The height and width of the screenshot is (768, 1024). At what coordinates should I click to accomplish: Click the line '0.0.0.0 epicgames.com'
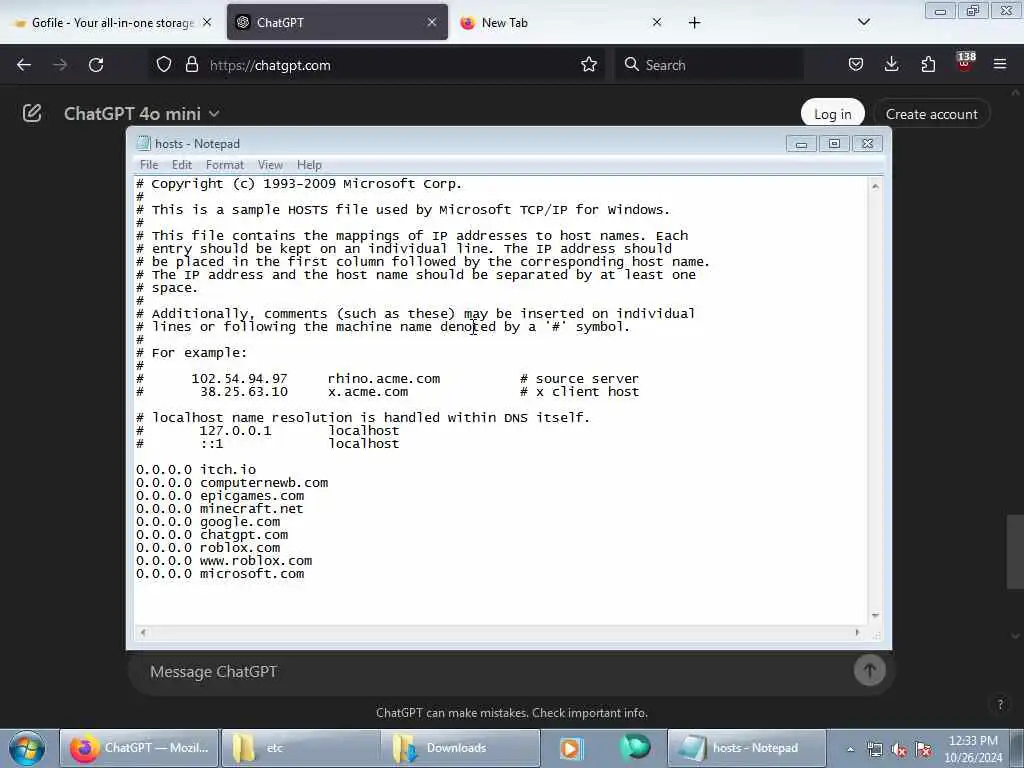[220, 496]
